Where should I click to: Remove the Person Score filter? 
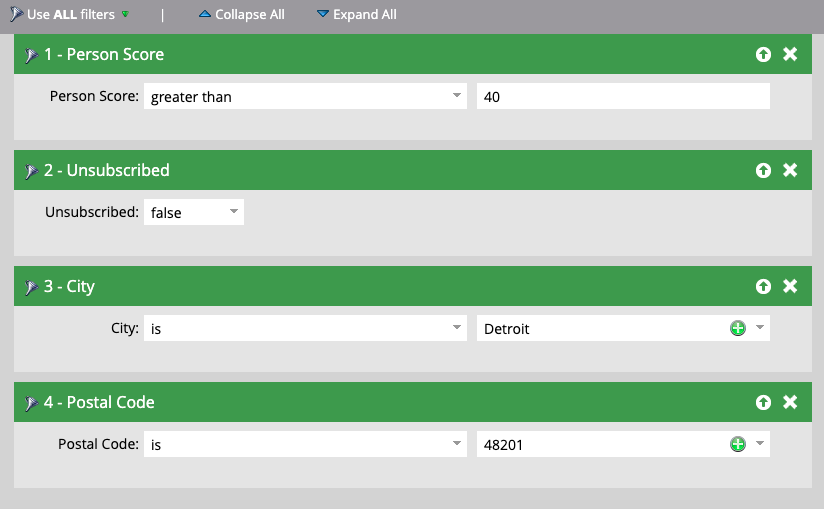(790, 54)
